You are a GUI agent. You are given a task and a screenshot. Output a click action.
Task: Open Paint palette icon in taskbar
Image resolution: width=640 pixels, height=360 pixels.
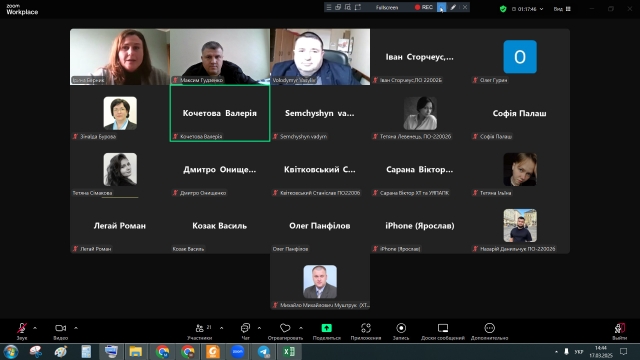tap(61, 351)
